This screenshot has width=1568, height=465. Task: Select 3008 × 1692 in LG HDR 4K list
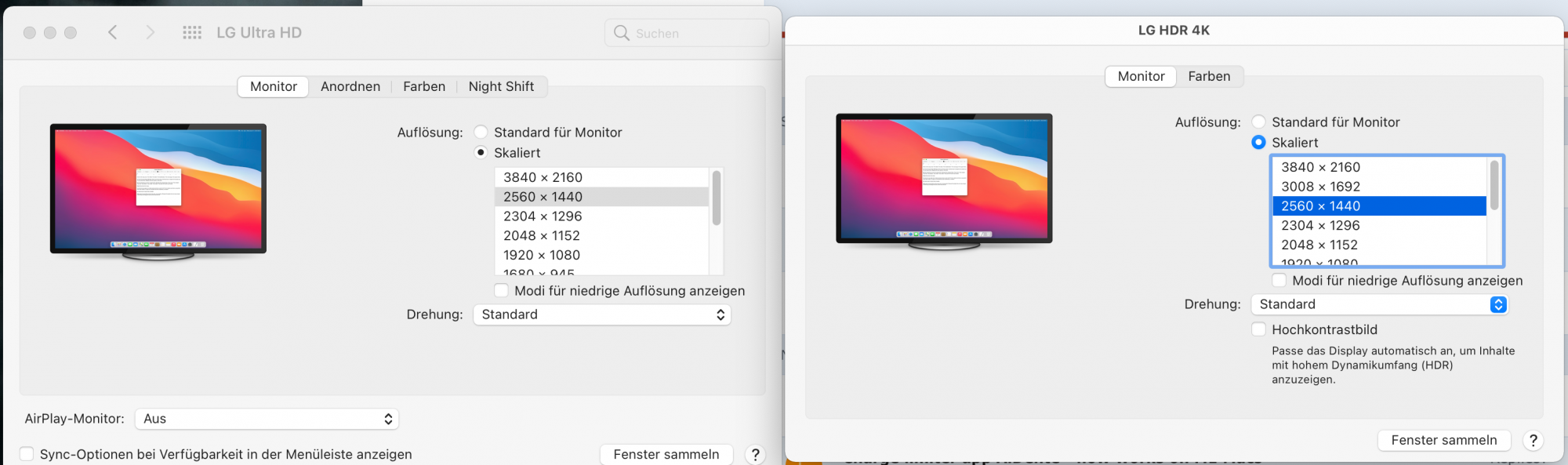1379,187
